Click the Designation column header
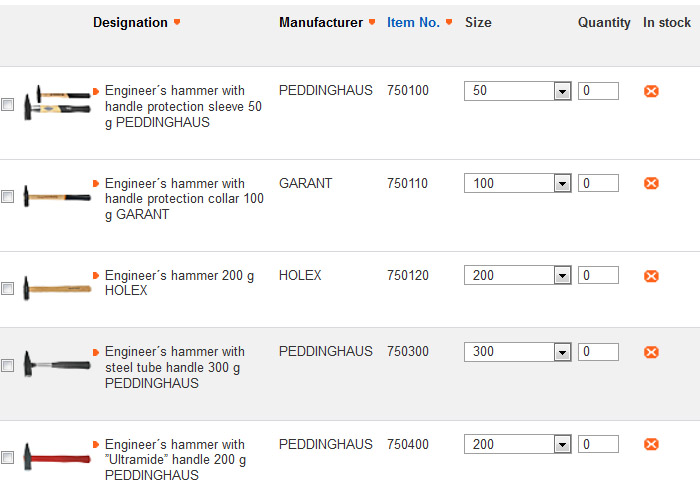This screenshot has height=500, width=700. [x=130, y=23]
